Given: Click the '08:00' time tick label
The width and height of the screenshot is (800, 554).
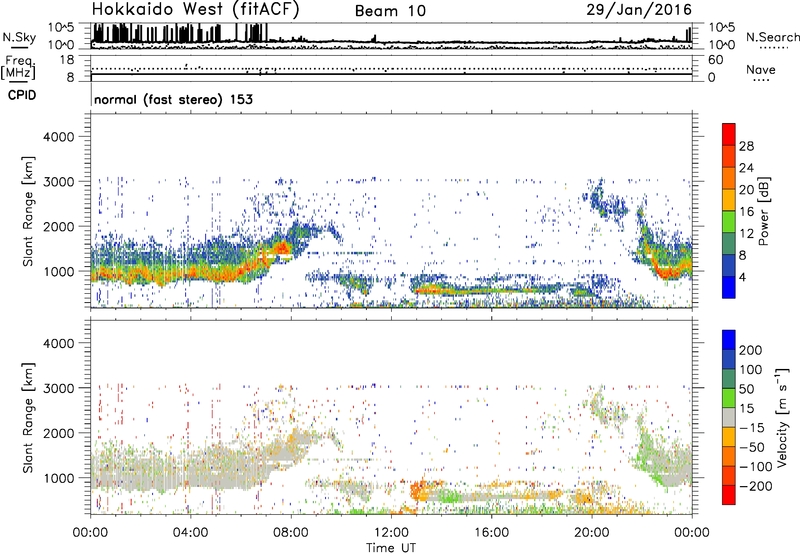Looking at the screenshot, I should 291,533.
